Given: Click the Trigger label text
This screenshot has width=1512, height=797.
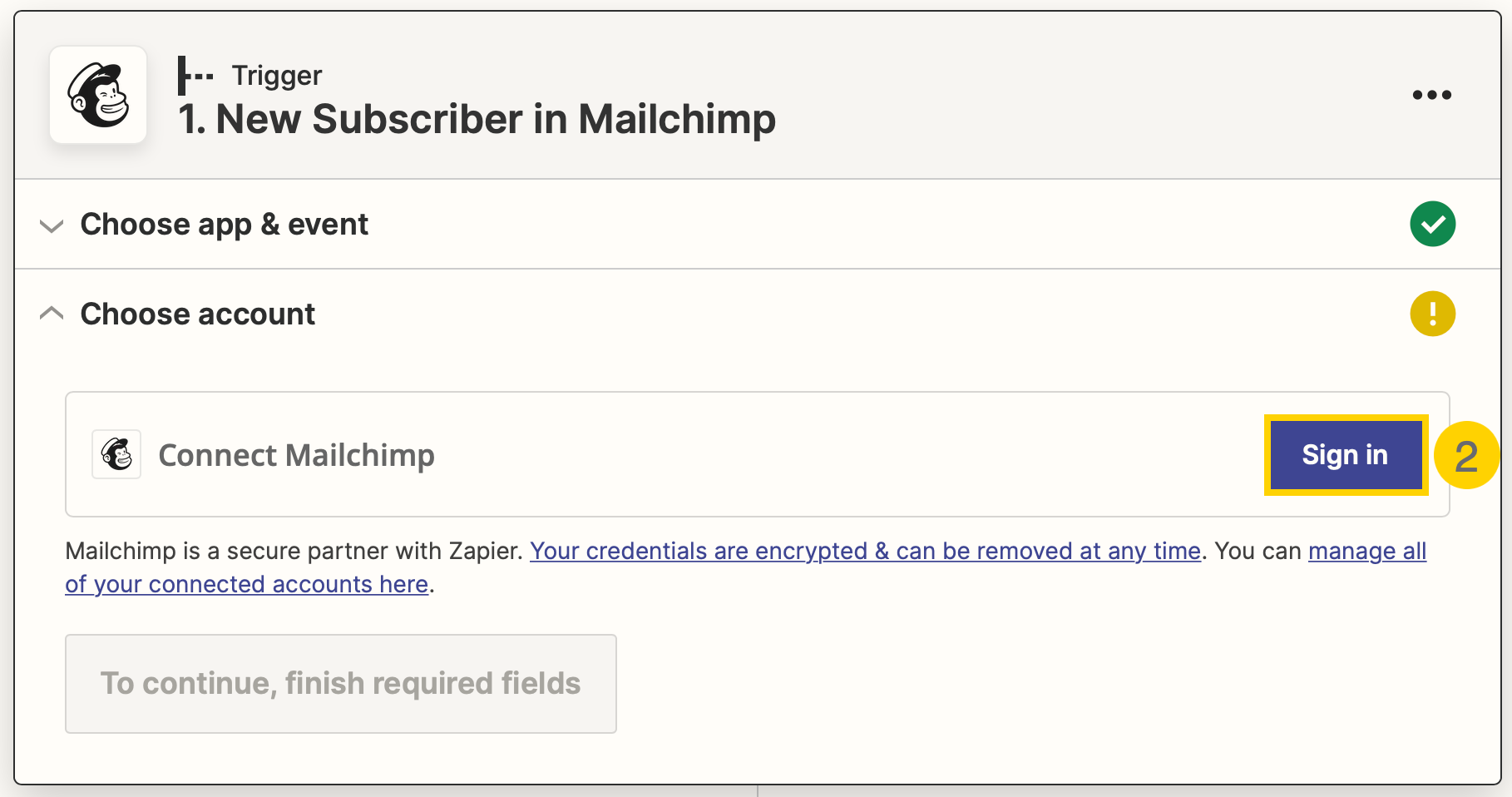Looking at the screenshot, I should pyautogui.click(x=277, y=76).
